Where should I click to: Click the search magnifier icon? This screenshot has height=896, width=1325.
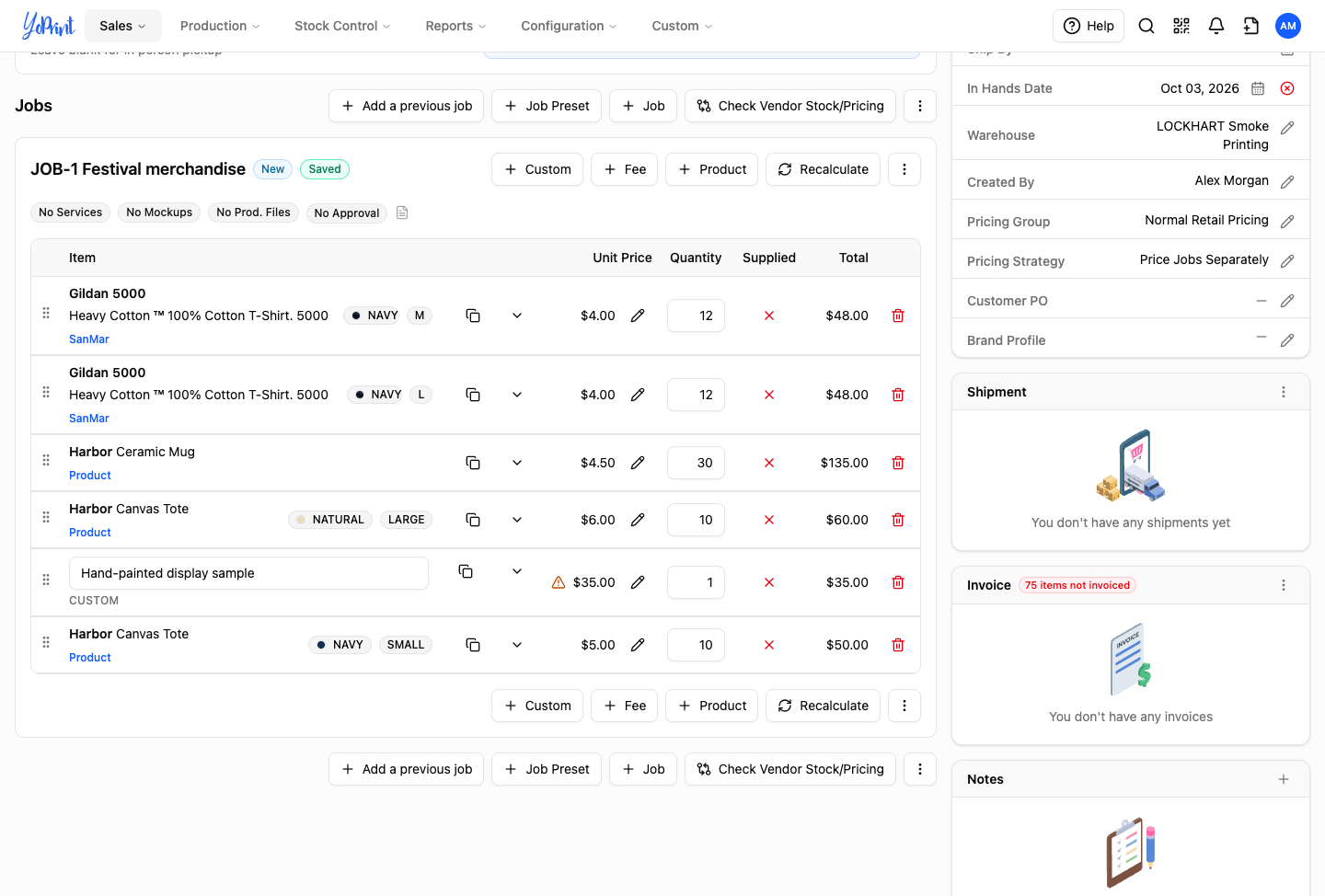(x=1146, y=26)
